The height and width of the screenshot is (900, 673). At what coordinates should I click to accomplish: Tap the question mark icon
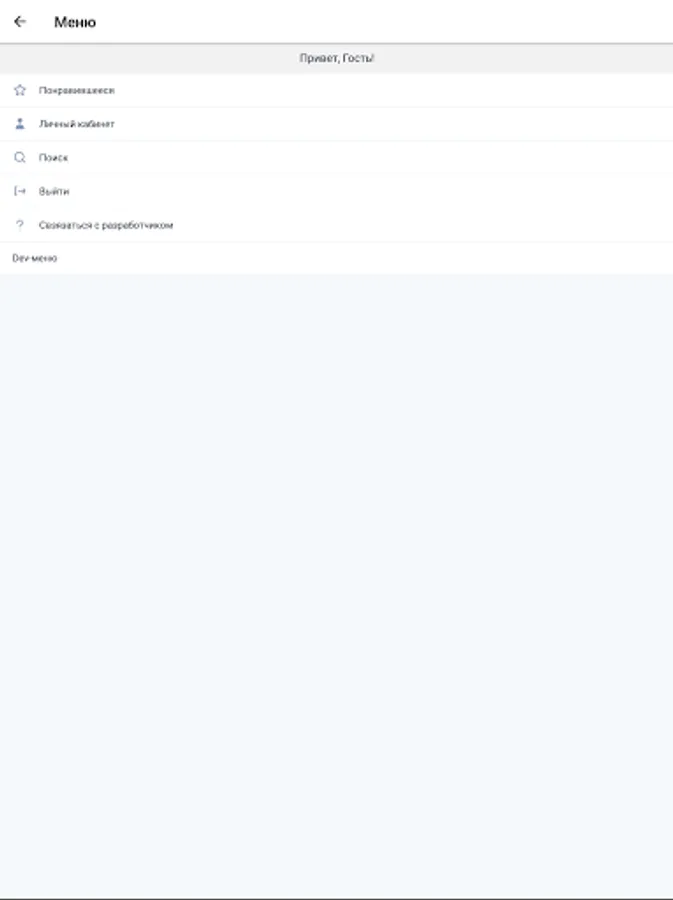pos(20,225)
